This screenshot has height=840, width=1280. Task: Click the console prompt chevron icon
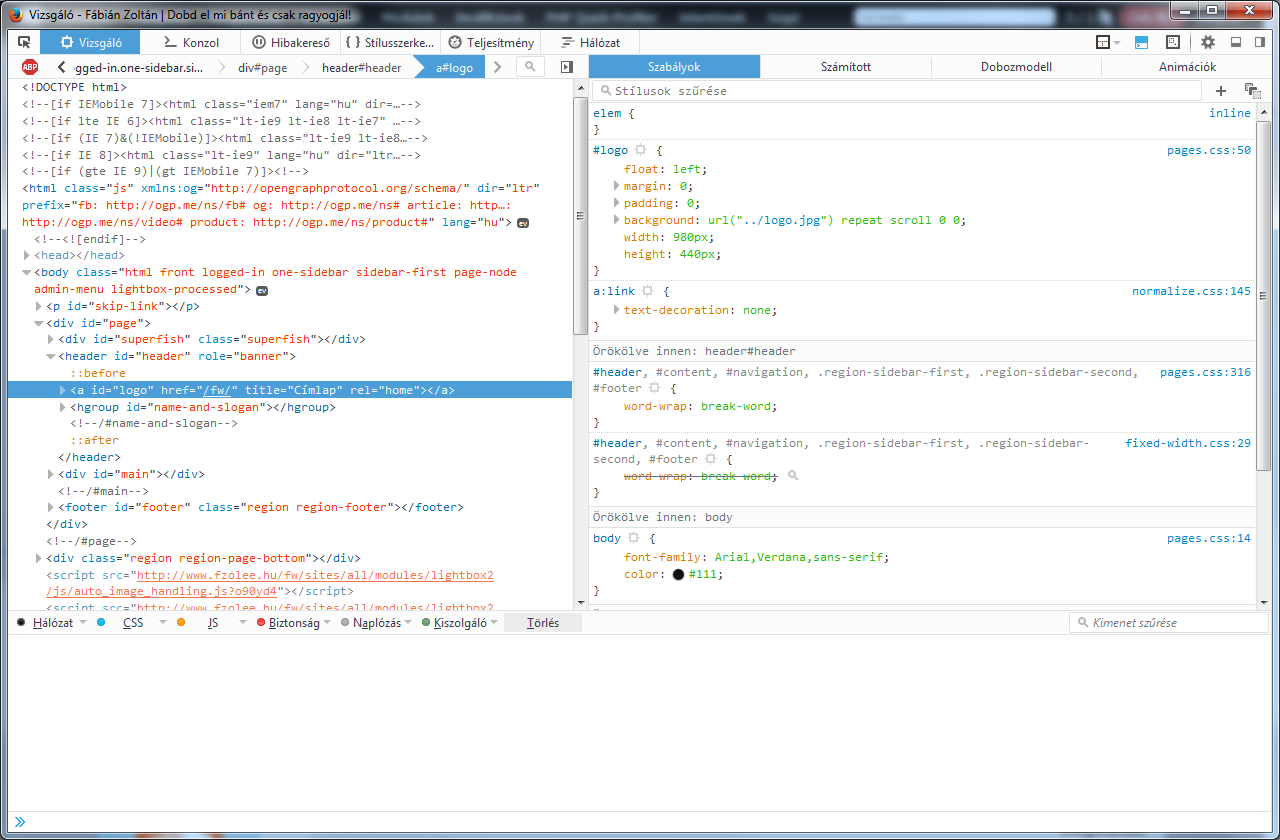point(20,822)
